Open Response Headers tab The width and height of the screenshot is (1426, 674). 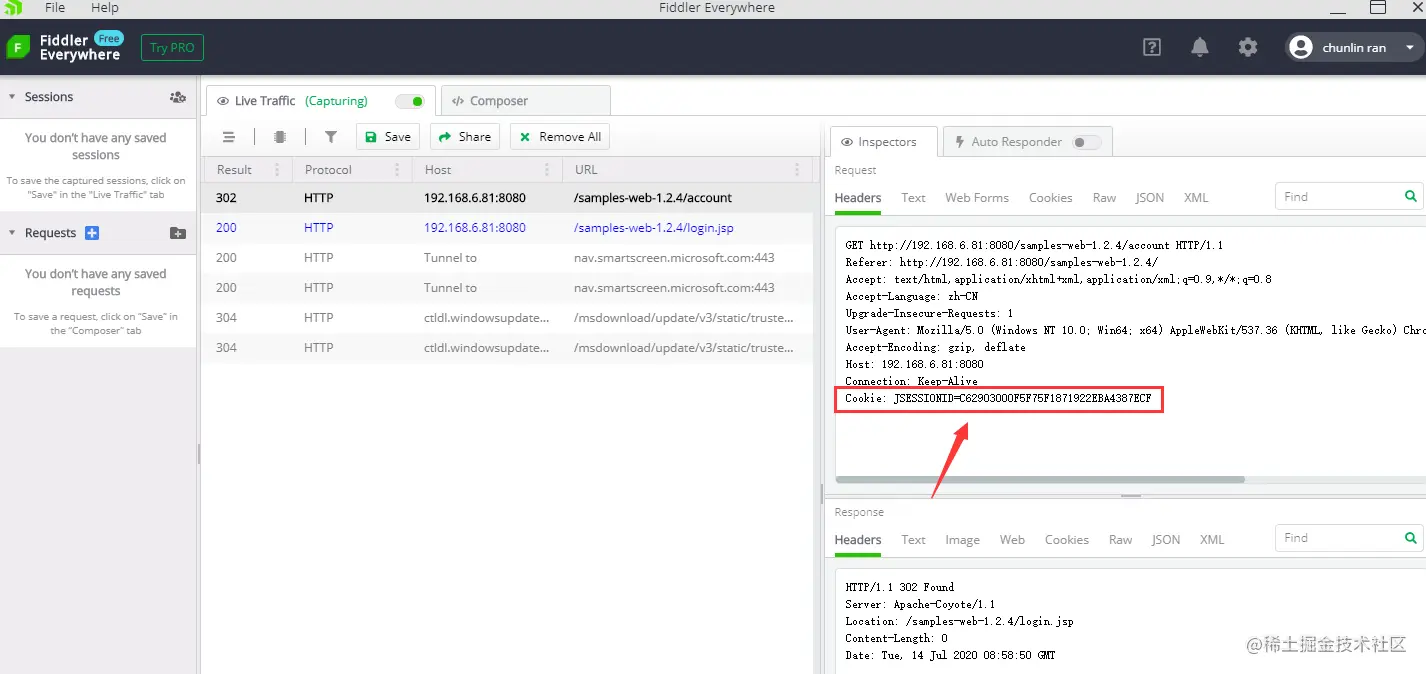coord(858,540)
